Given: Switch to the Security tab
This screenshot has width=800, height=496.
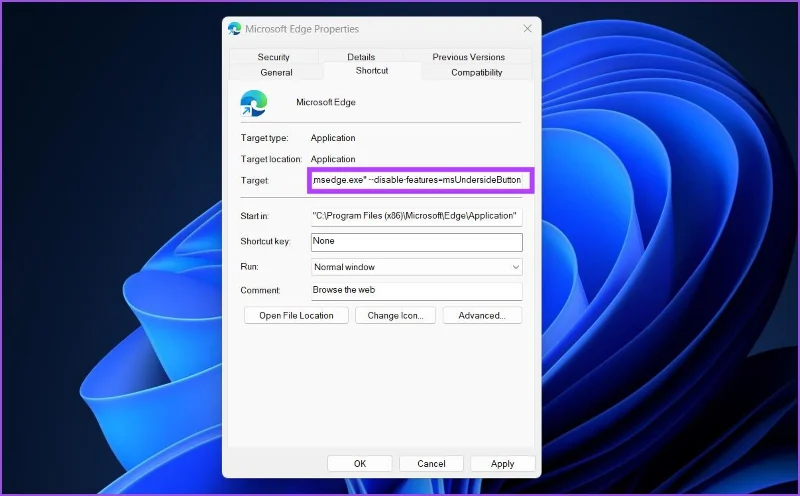Looking at the screenshot, I should [273, 57].
